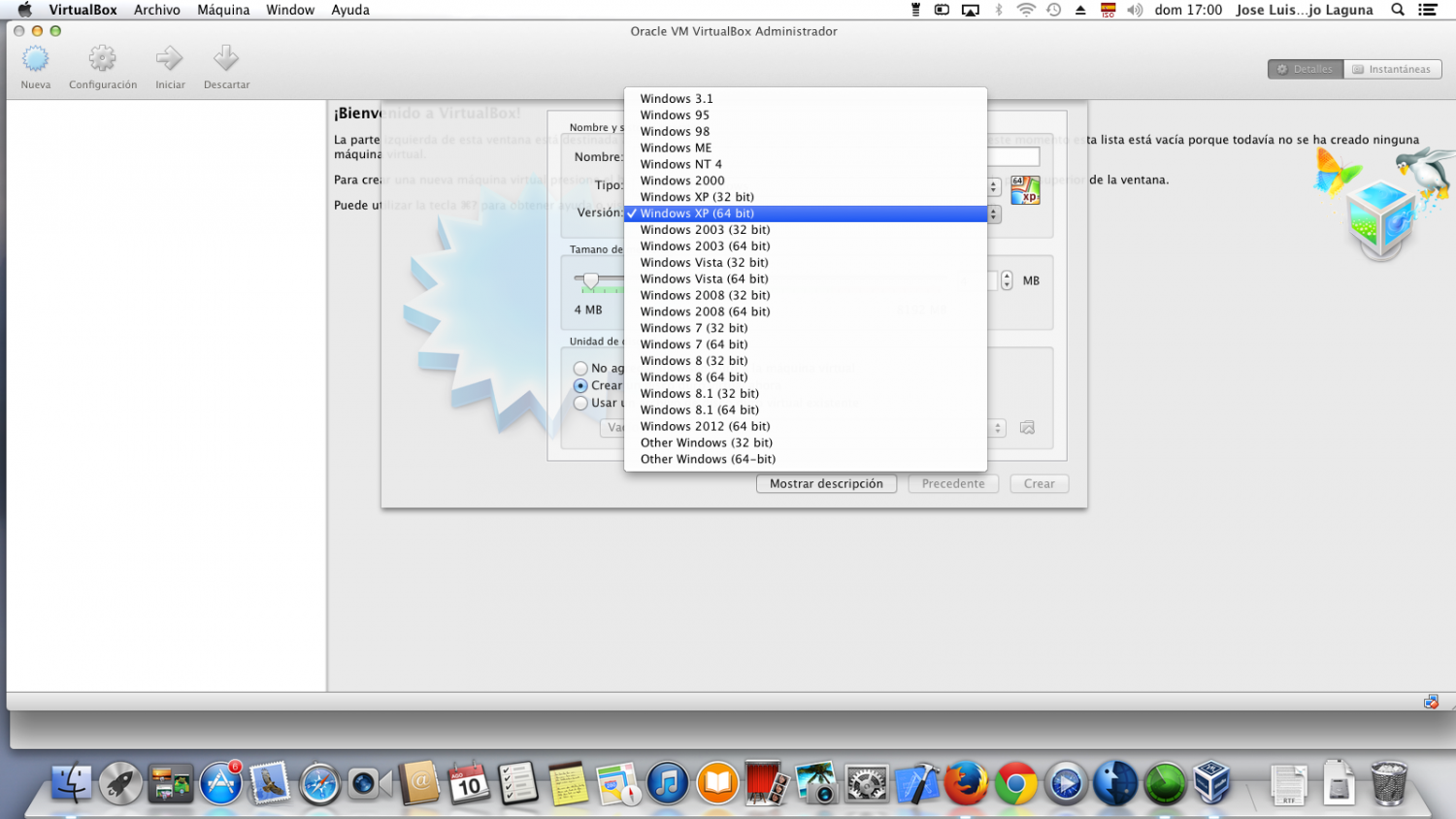The image size is (1456, 819).
Task: Open System Preferences gears in dock
Action: [x=867, y=783]
